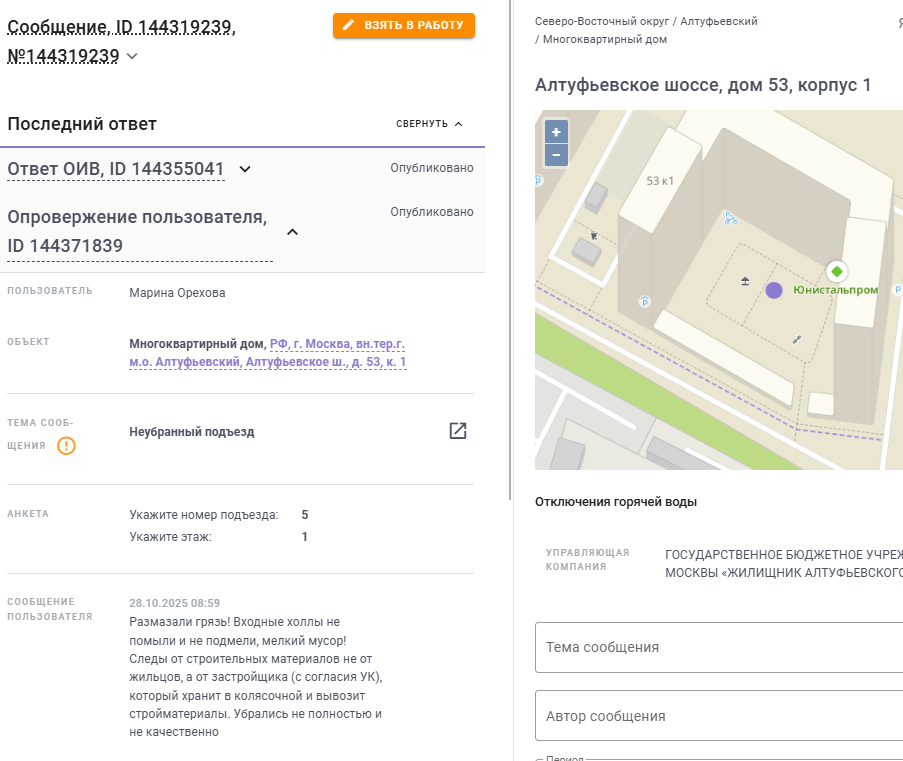
Task: Click the orange warning icon near topic
Action: [x=66, y=446]
